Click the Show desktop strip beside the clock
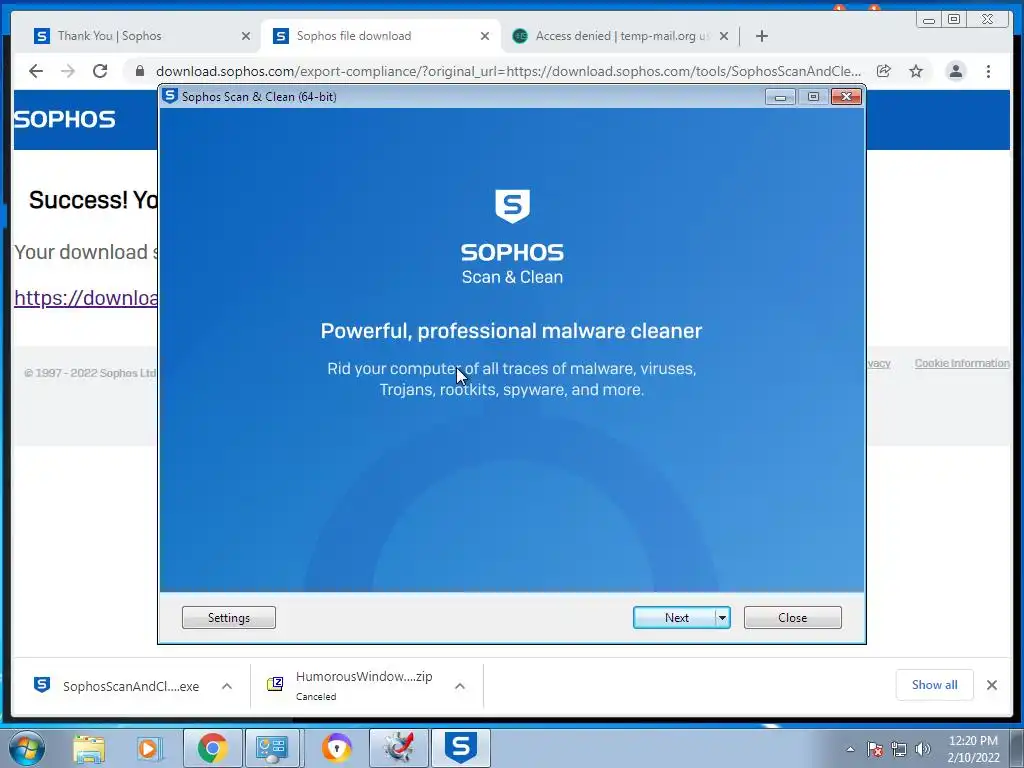This screenshot has width=1024, height=768. (x=1018, y=748)
